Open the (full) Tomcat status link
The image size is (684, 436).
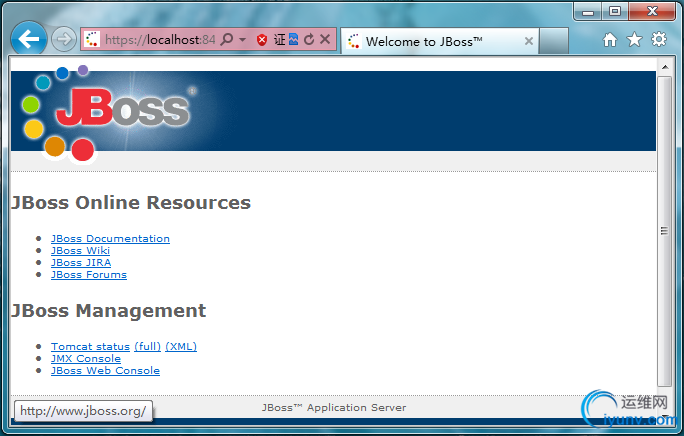tap(147, 347)
